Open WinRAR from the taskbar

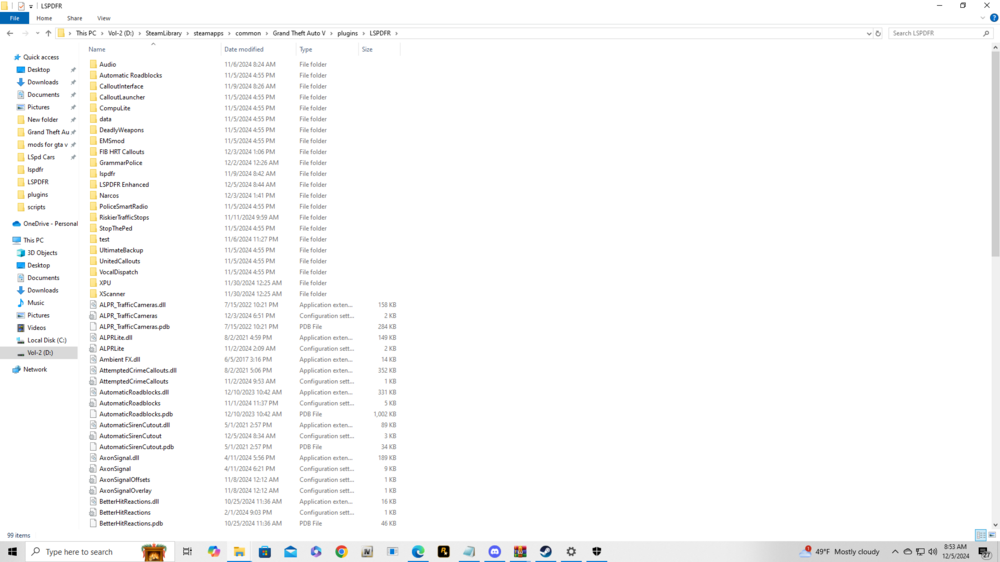520,552
